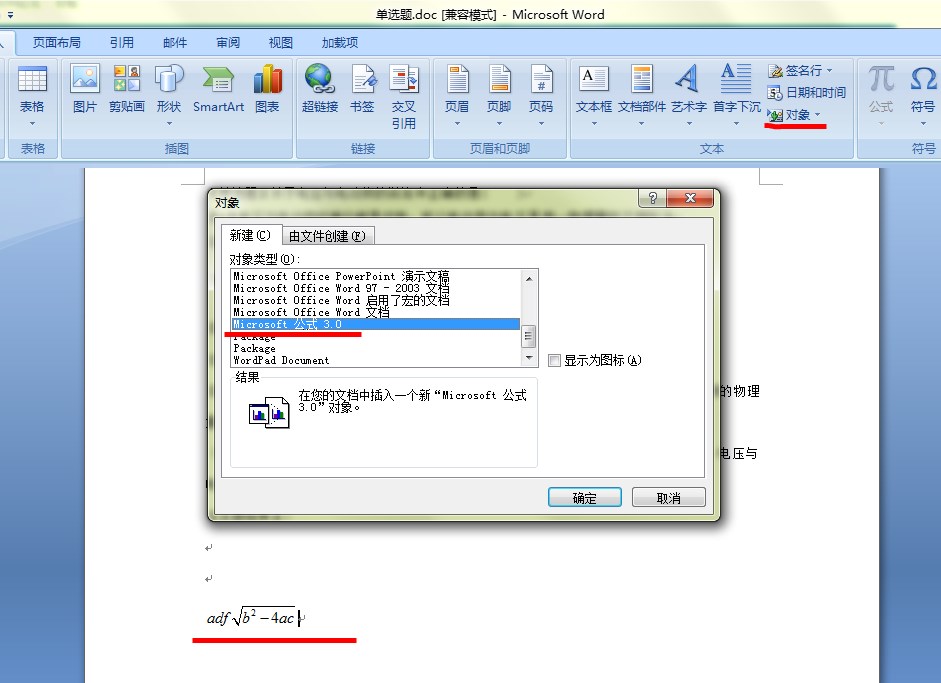Expand the 表格 dropdown arrow
941x683 pixels.
pyautogui.click(x=32, y=124)
